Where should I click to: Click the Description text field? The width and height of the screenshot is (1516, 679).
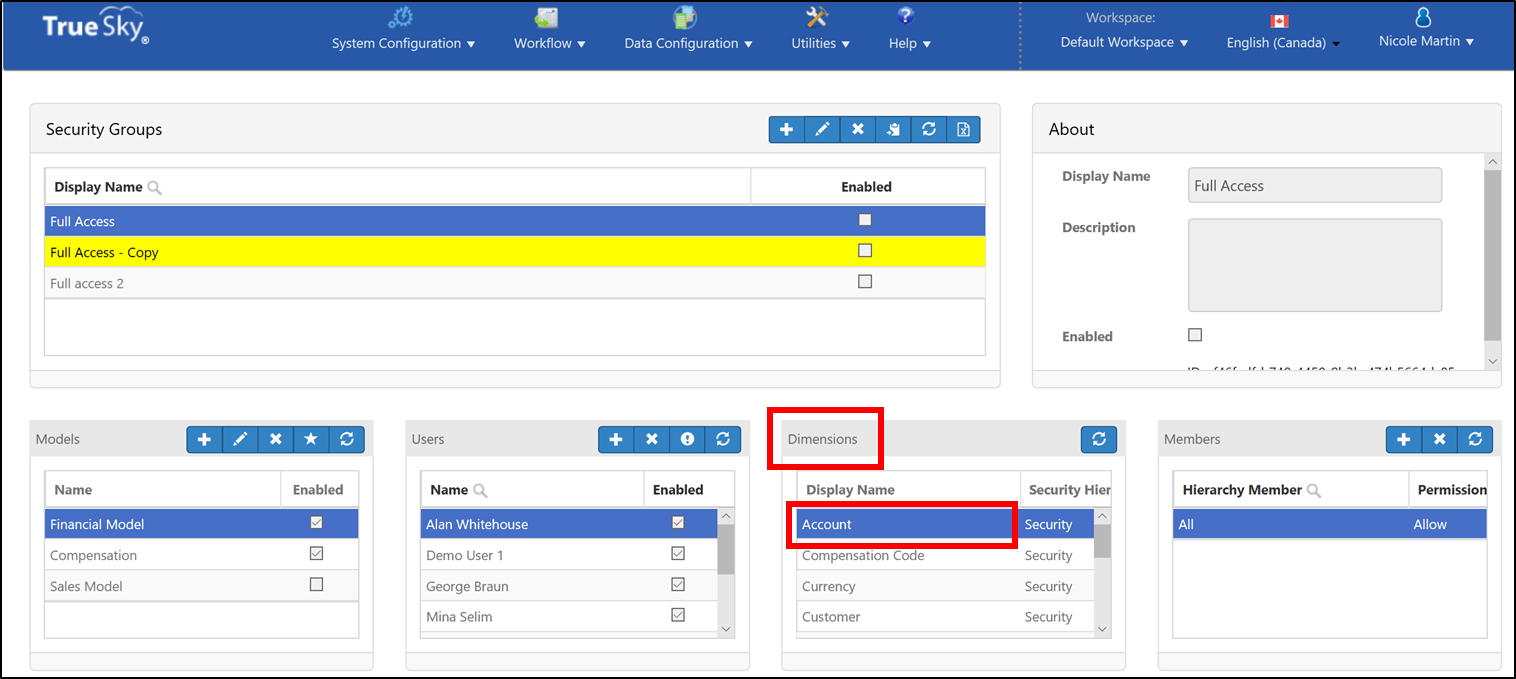click(1314, 265)
